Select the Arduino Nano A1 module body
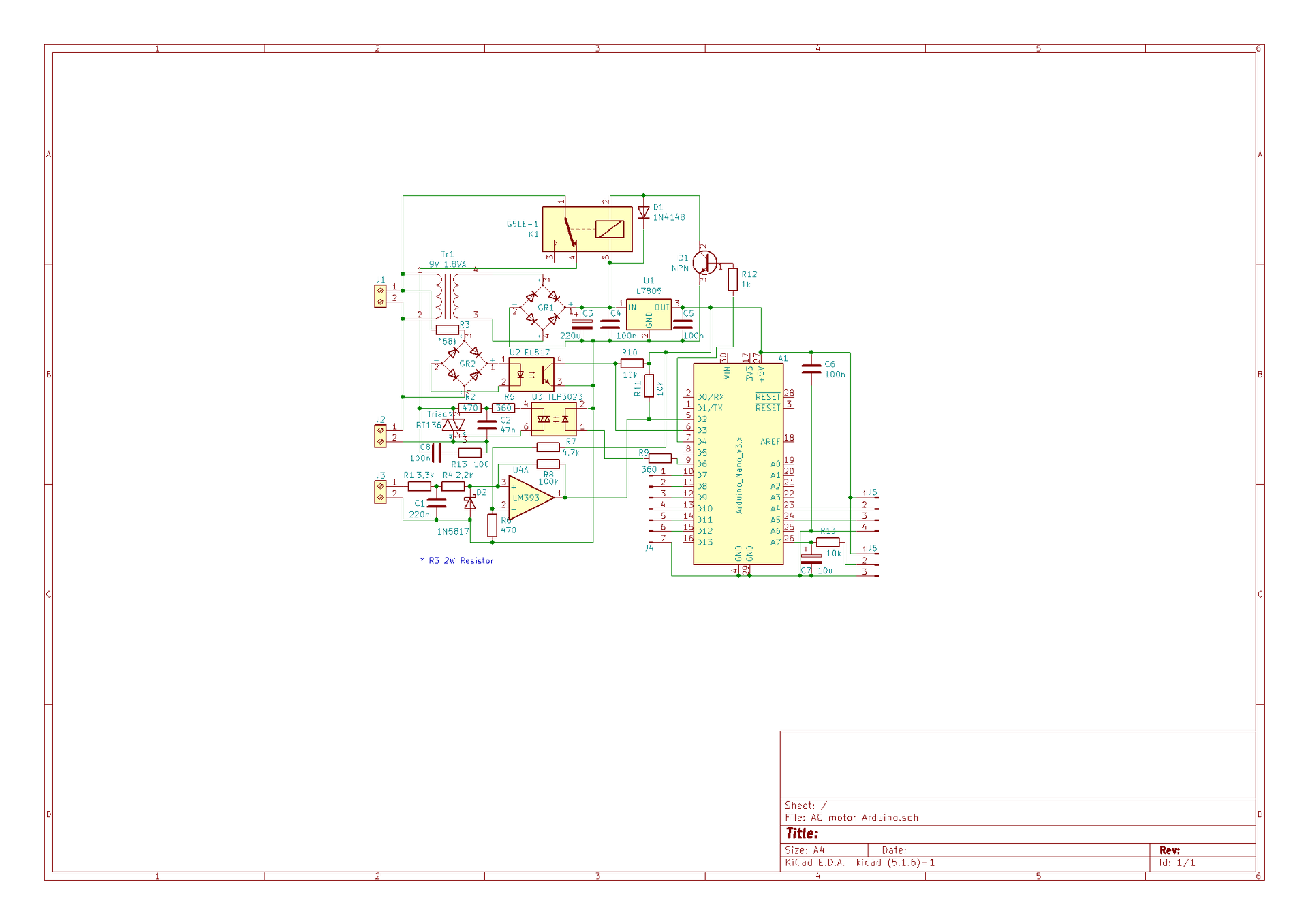1308x924 pixels. (738, 463)
